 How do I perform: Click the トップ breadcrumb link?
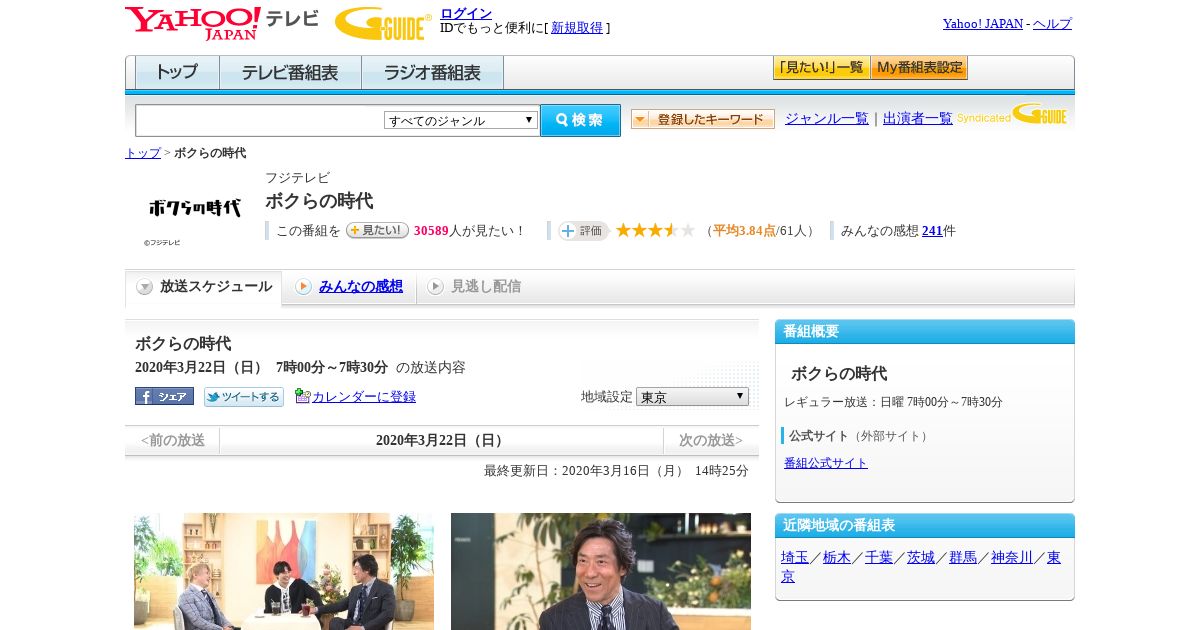143,153
